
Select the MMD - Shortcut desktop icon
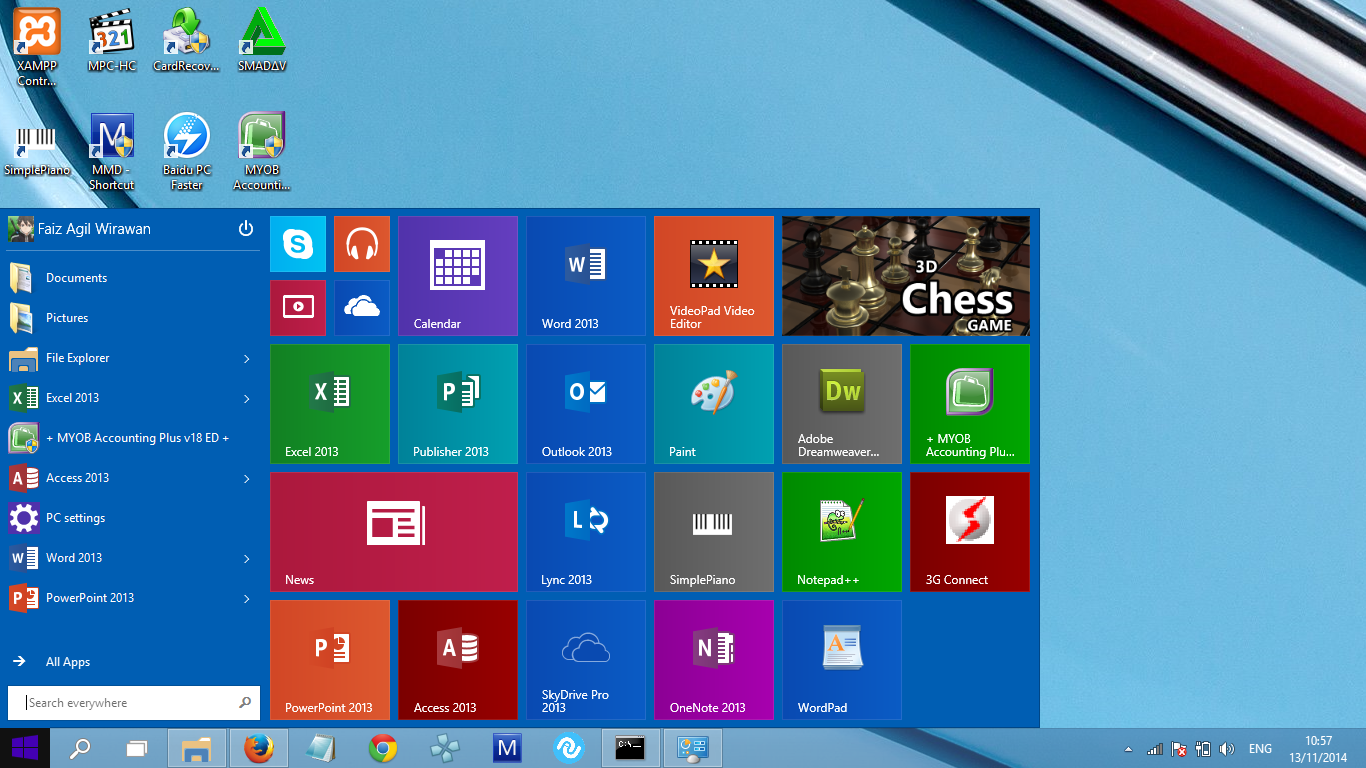(112, 152)
